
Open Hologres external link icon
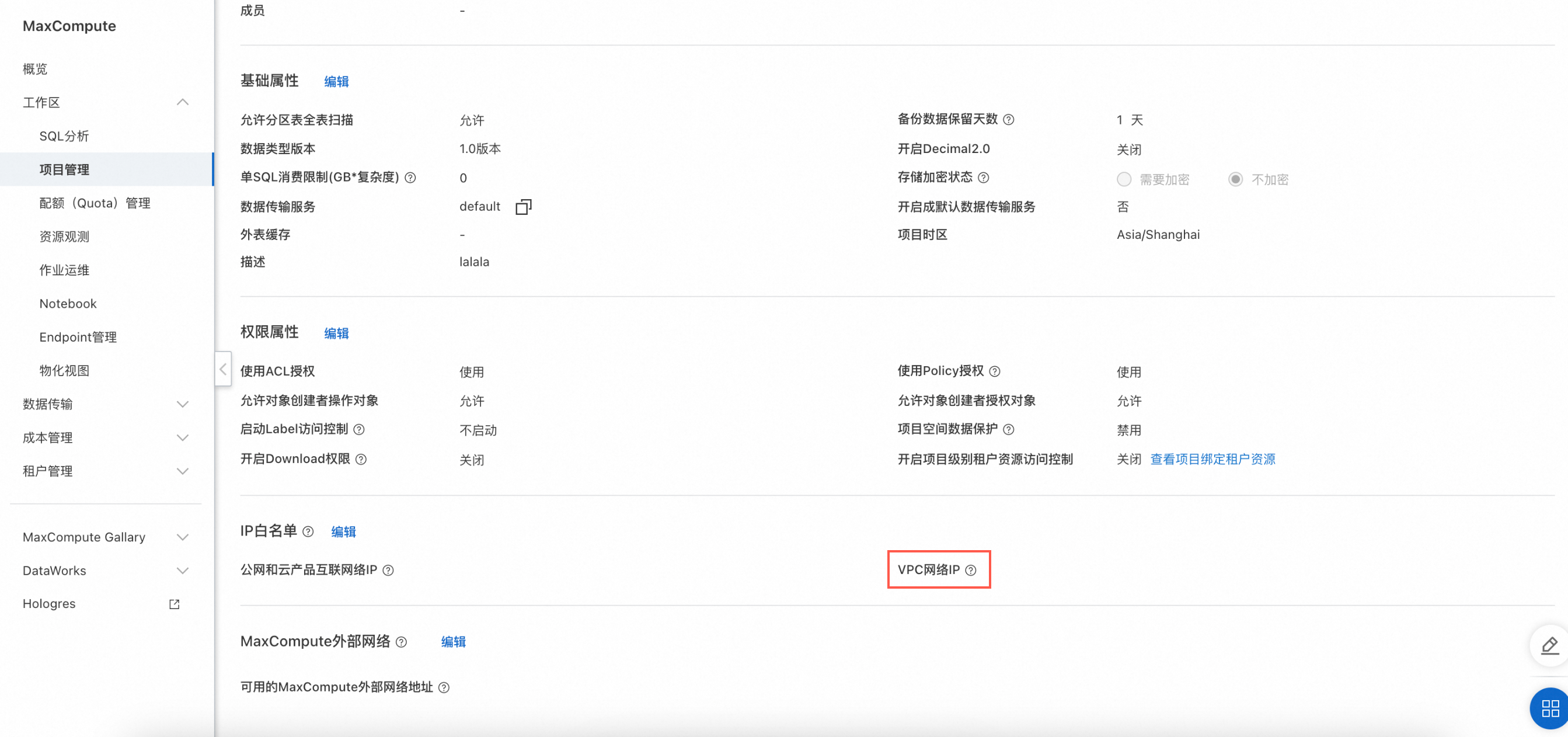[174, 604]
